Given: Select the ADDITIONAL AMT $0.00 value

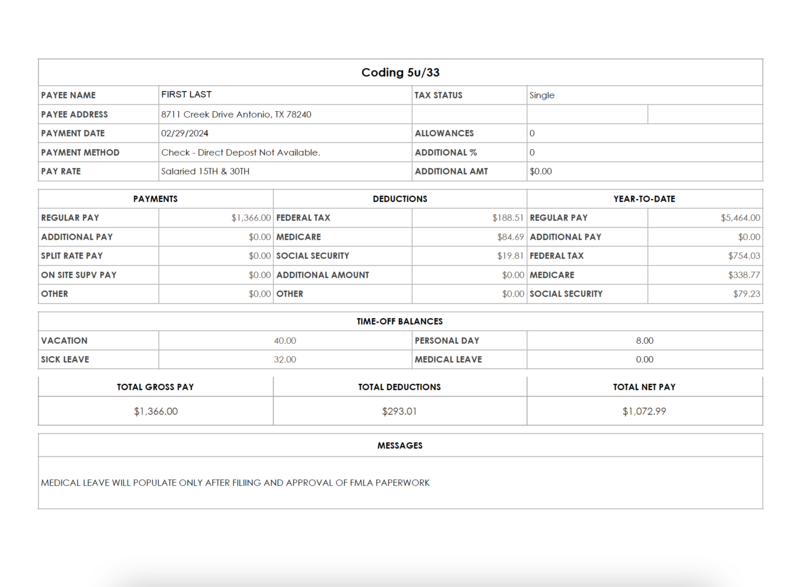Looking at the screenshot, I should (540, 171).
